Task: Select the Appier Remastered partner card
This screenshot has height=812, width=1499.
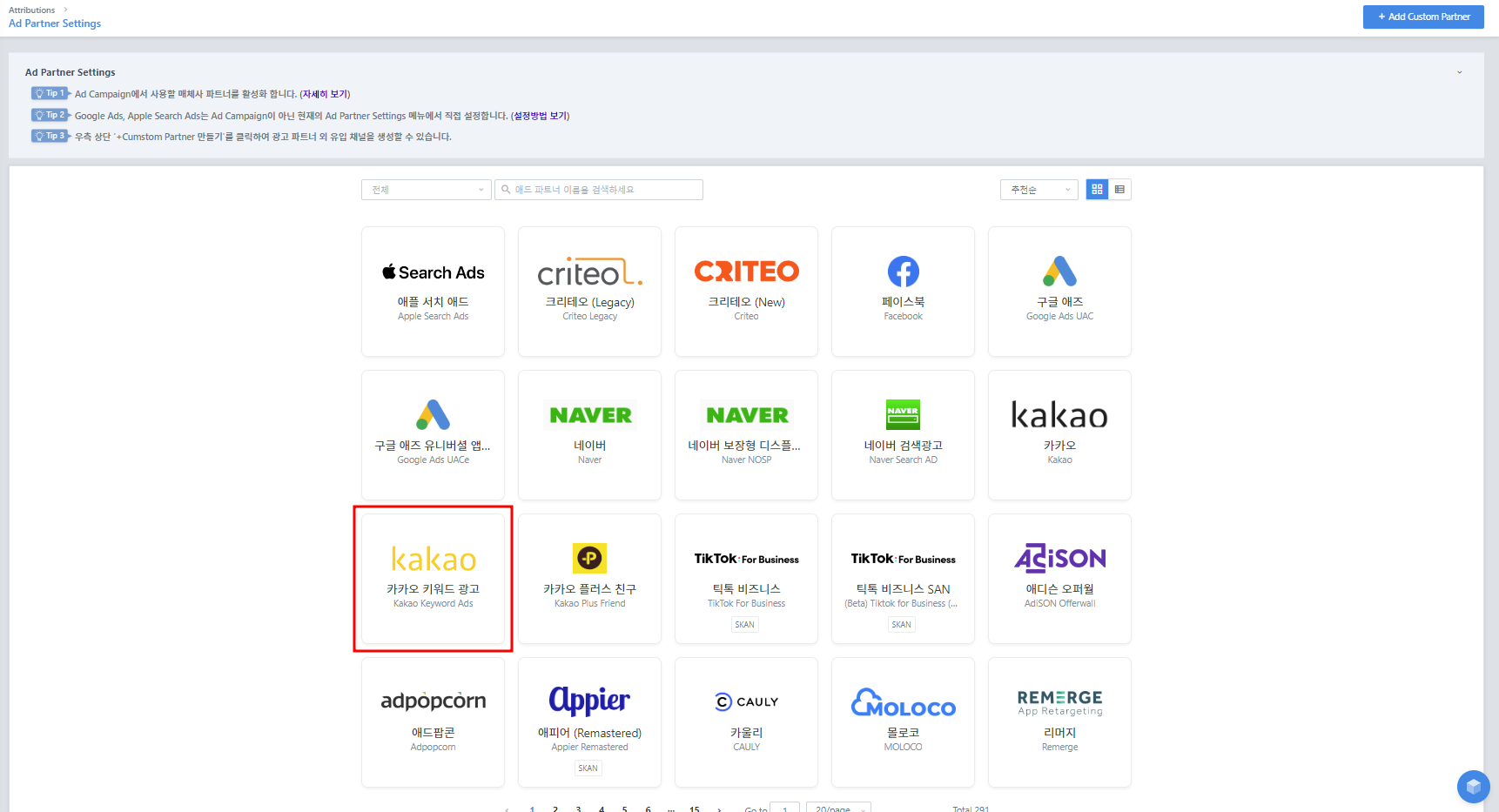Action: [589, 722]
